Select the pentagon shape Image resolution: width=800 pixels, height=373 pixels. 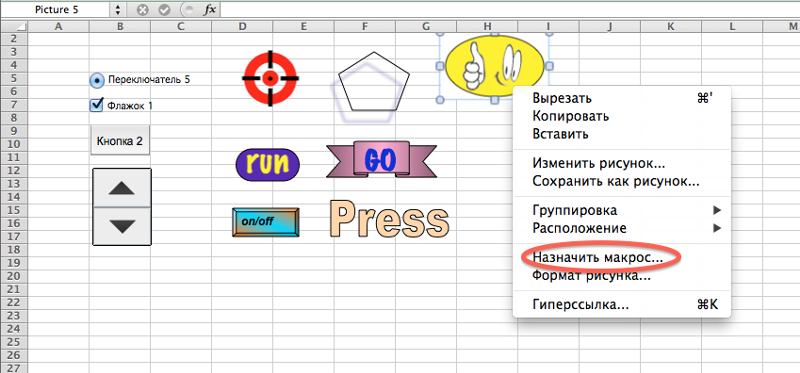[x=374, y=81]
